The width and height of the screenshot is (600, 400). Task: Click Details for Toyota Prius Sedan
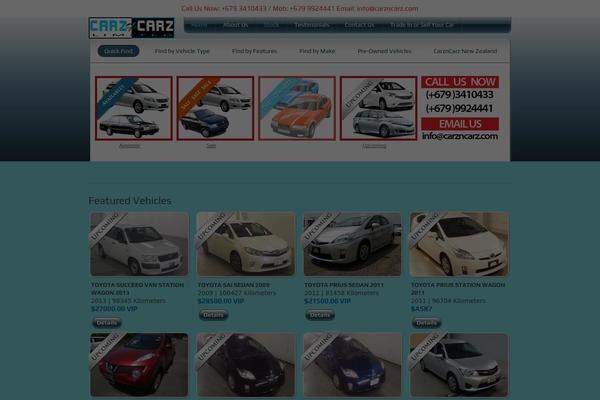(x=320, y=315)
